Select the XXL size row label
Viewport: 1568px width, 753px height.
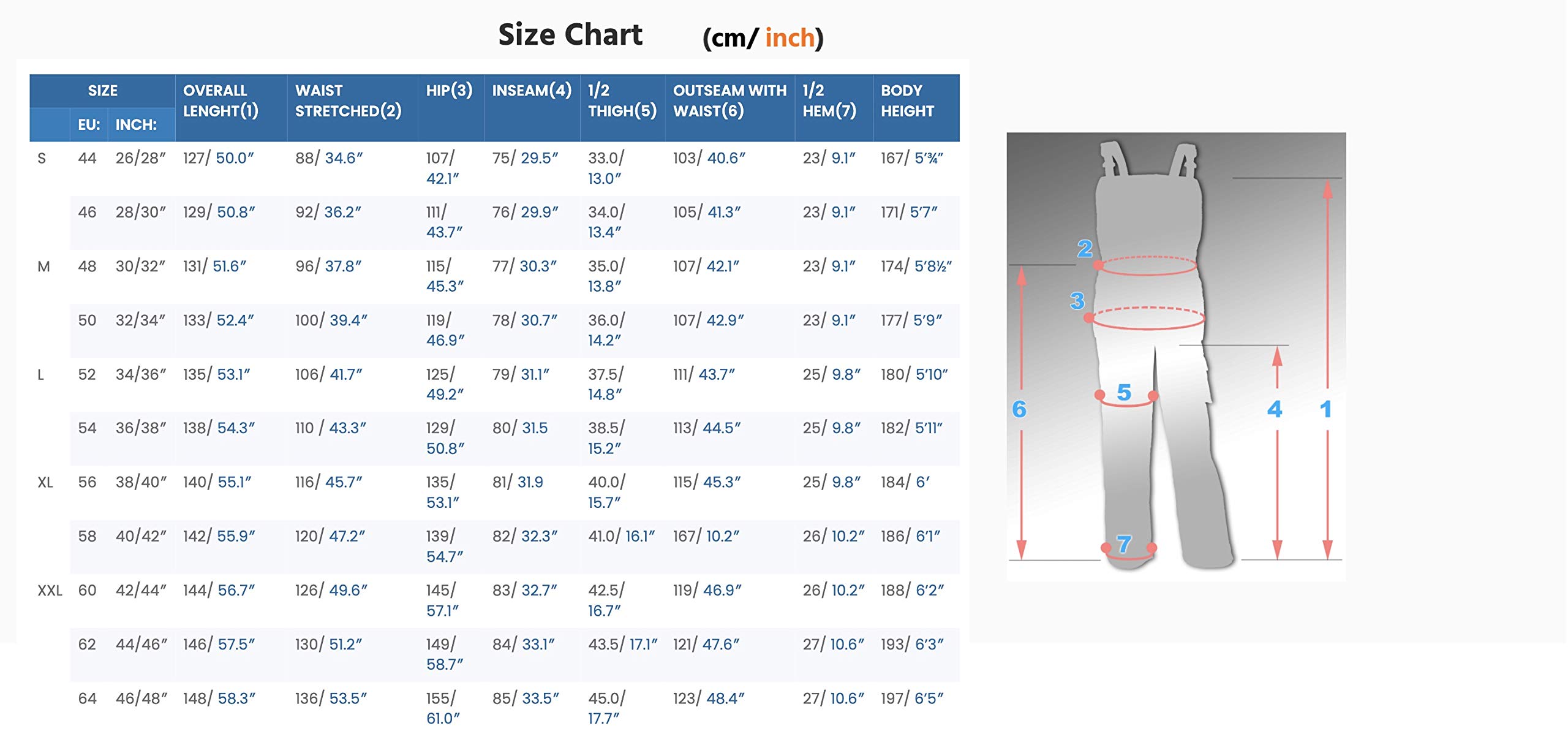(x=50, y=591)
